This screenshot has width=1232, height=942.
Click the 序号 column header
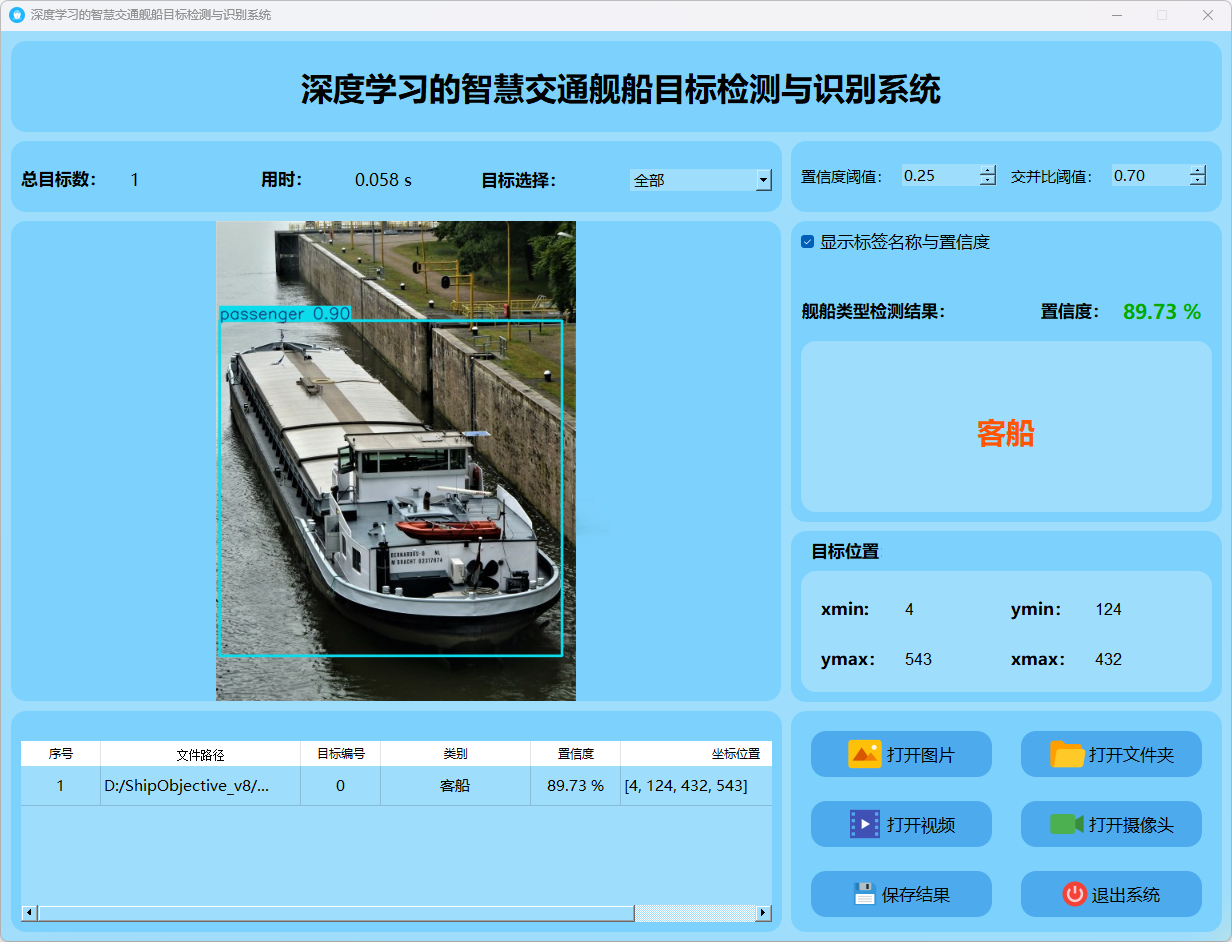point(61,754)
